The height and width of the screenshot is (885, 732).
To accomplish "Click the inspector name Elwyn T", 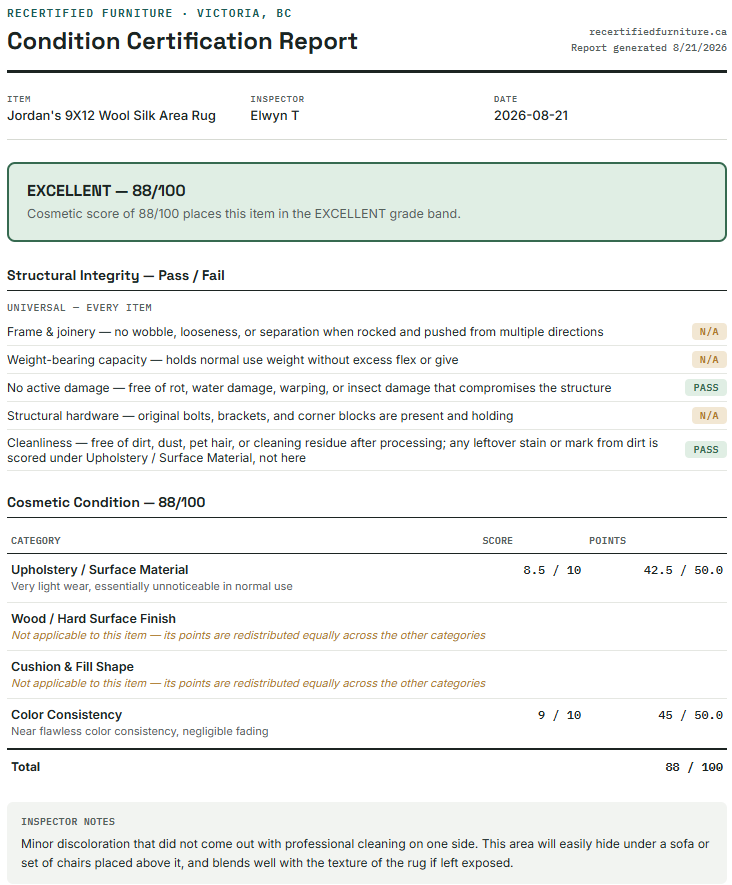I will click(275, 116).
